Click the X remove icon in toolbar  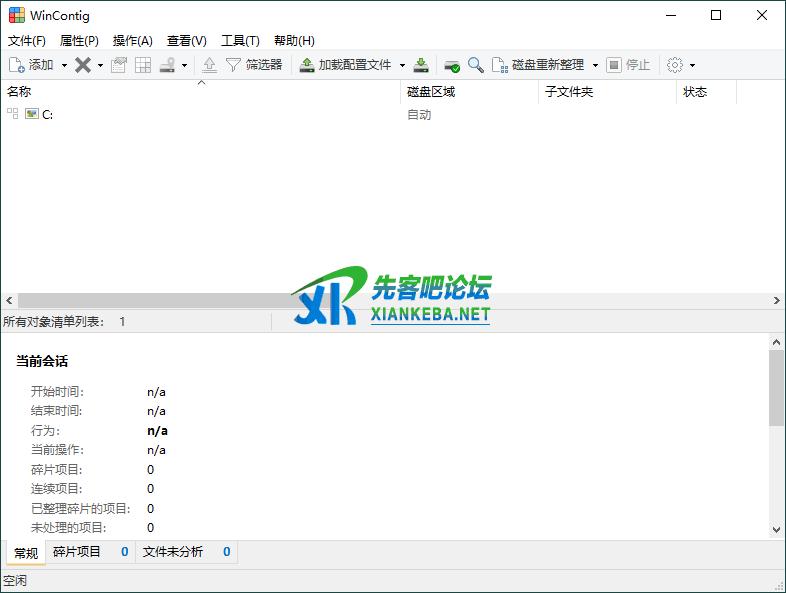[83, 65]
